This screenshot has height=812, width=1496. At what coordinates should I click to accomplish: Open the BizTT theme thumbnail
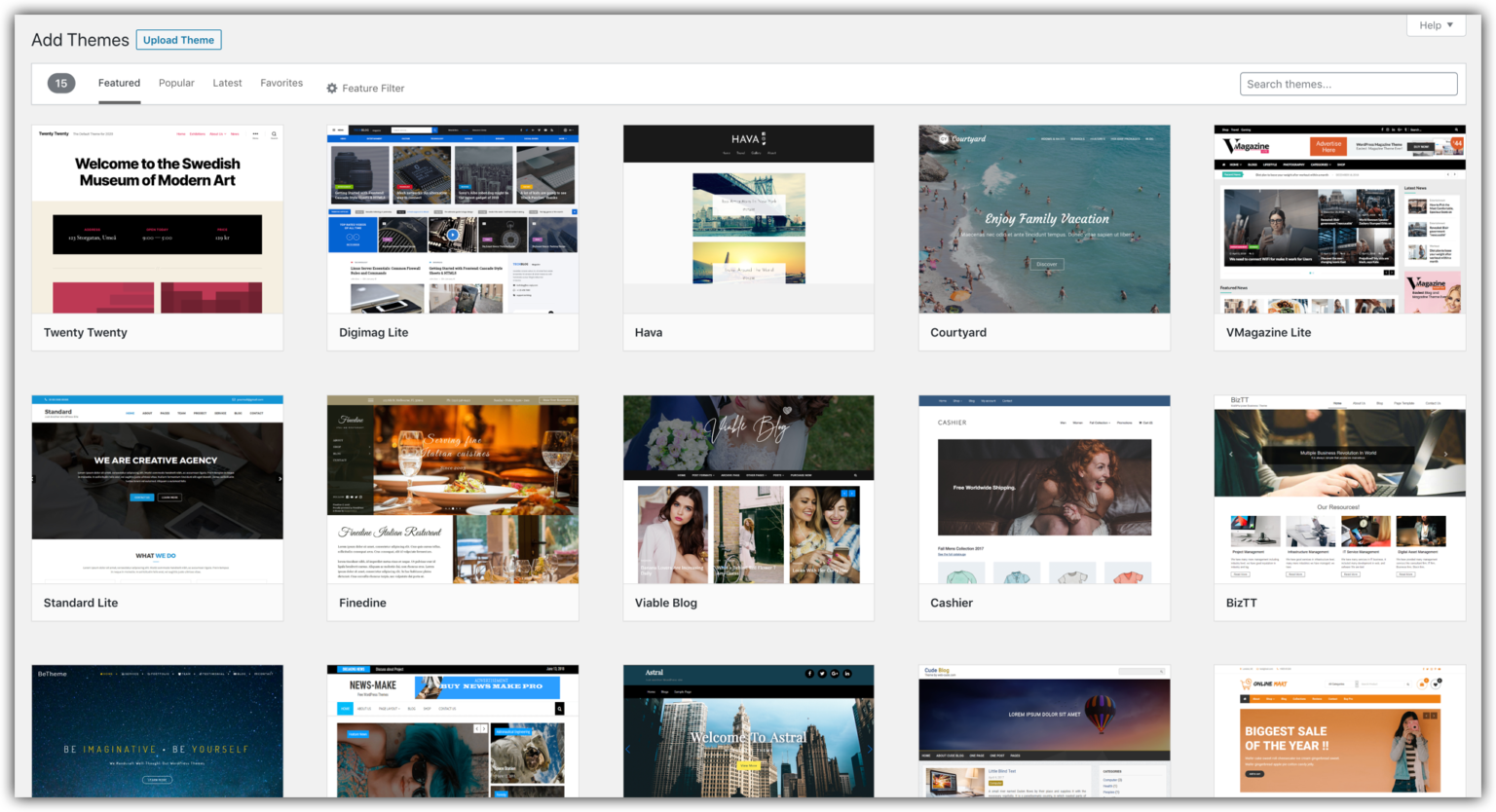(1339, 489)
